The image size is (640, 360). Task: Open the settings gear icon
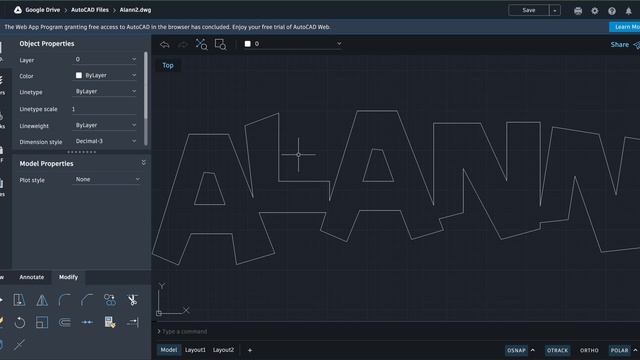[595, 11]
